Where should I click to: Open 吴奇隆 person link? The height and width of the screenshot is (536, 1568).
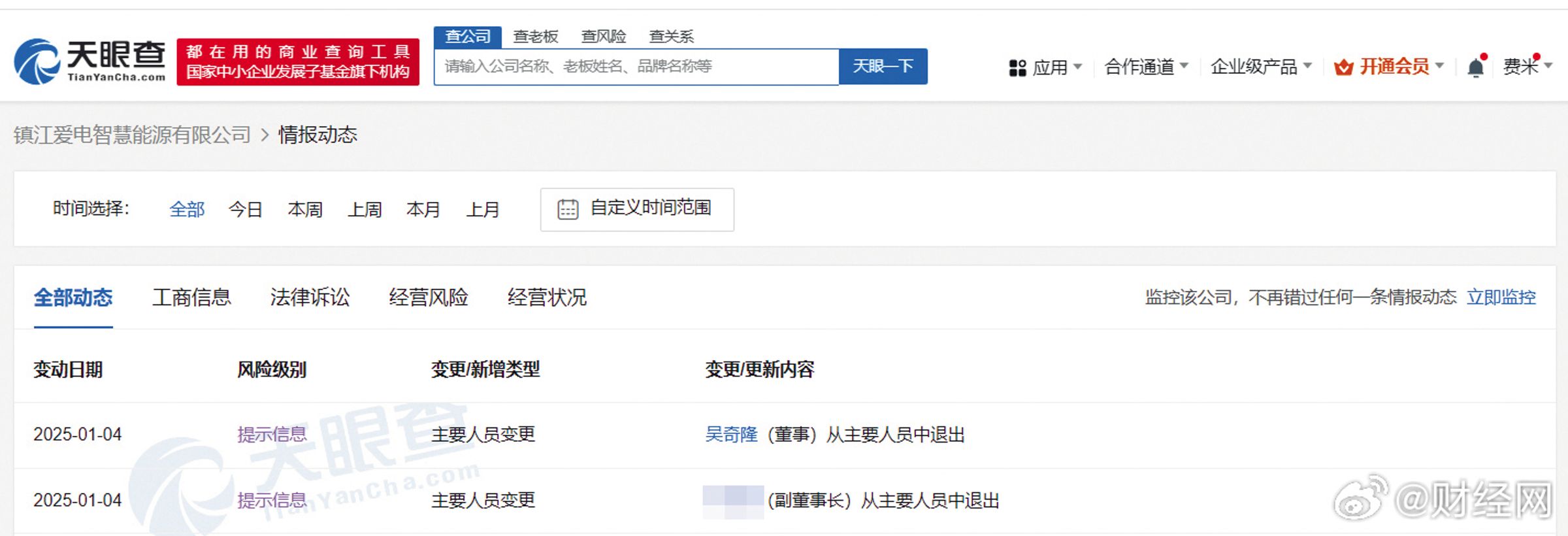[731, 435]
